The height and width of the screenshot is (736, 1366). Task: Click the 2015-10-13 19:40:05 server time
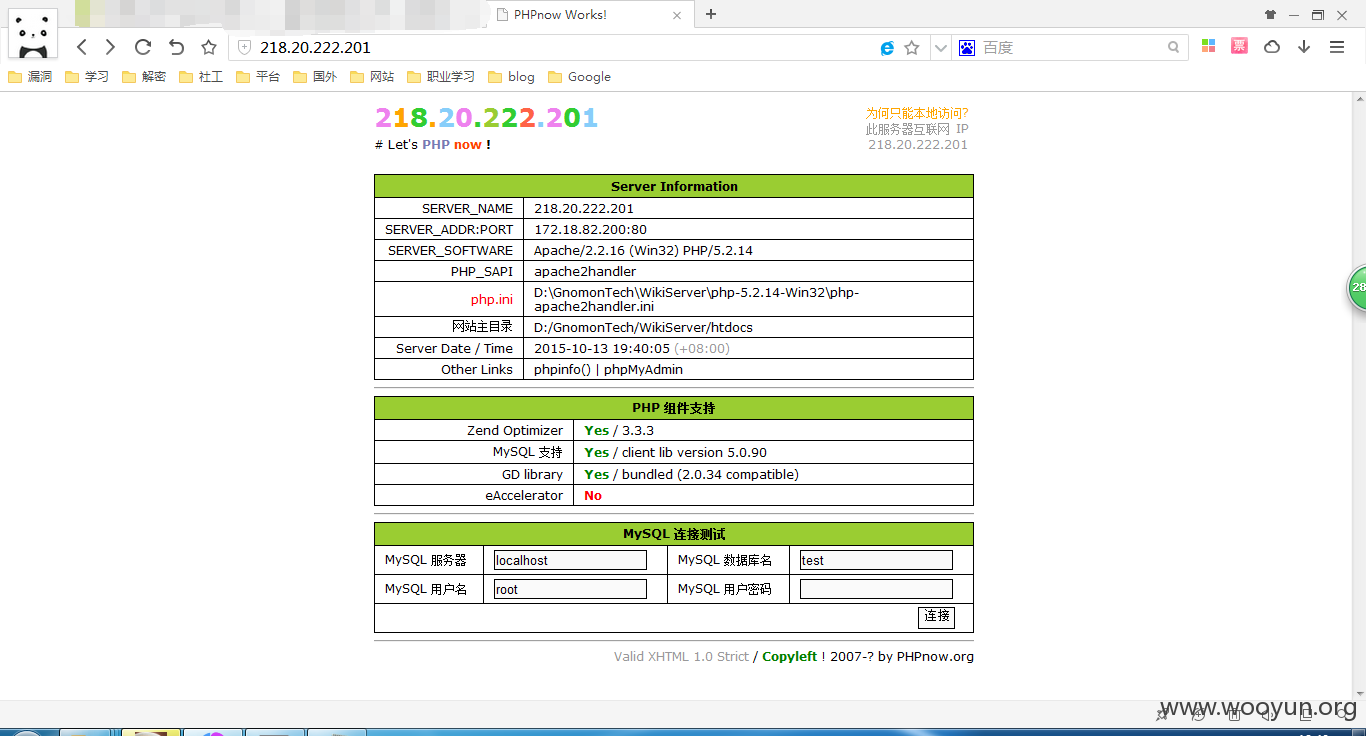pos(602,348)
